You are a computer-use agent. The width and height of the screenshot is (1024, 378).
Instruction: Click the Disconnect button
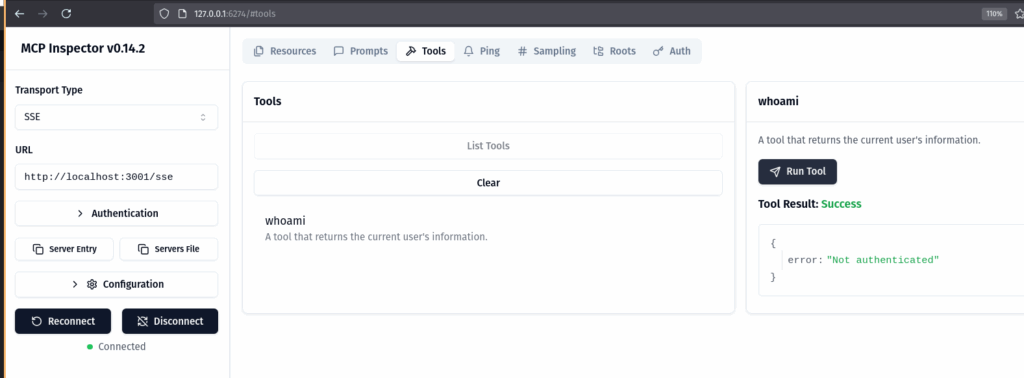point(170,321)
